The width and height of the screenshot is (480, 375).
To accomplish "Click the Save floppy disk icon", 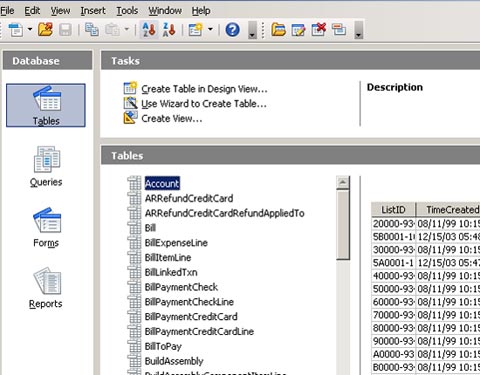I will click(65, 30).
